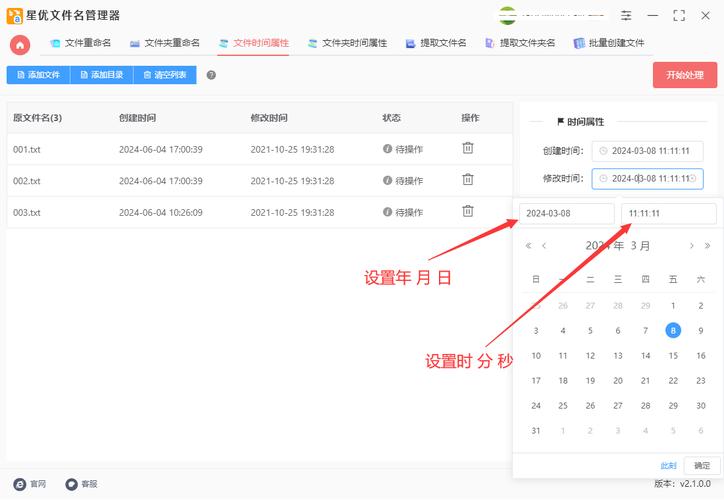Viewport: 724px width, 500px height.
Task: Pick day 15 in the calendar
Action: coord(673,355)
